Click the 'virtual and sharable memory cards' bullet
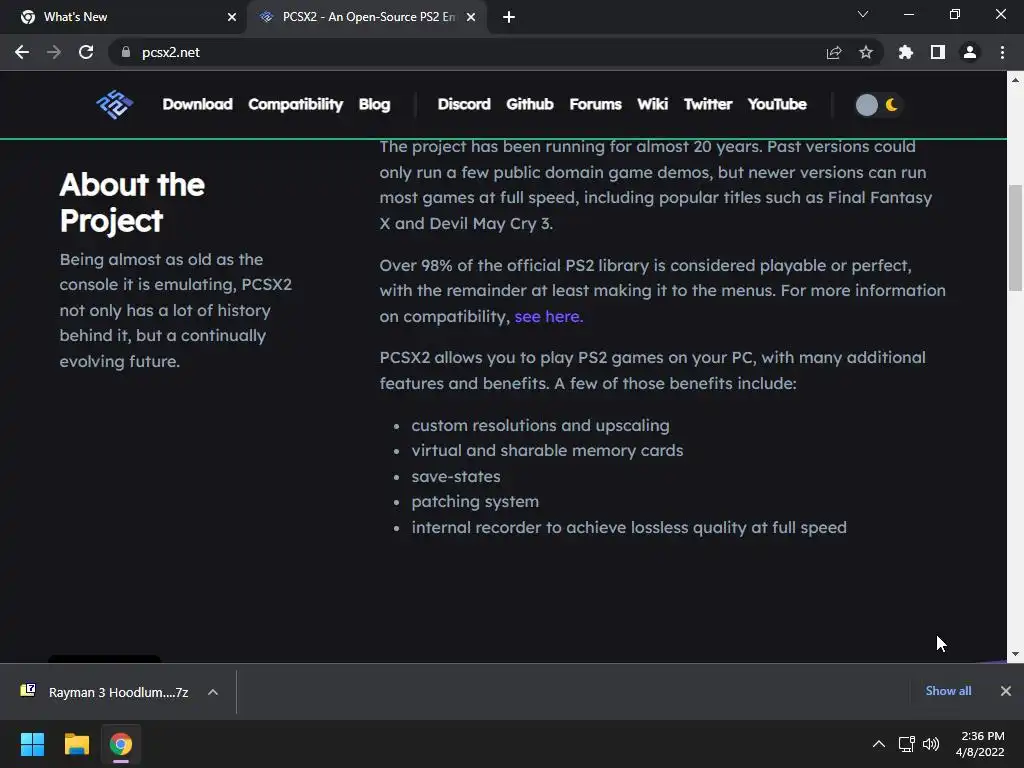This screenshot has height=768, width=1024. (547, 451)
